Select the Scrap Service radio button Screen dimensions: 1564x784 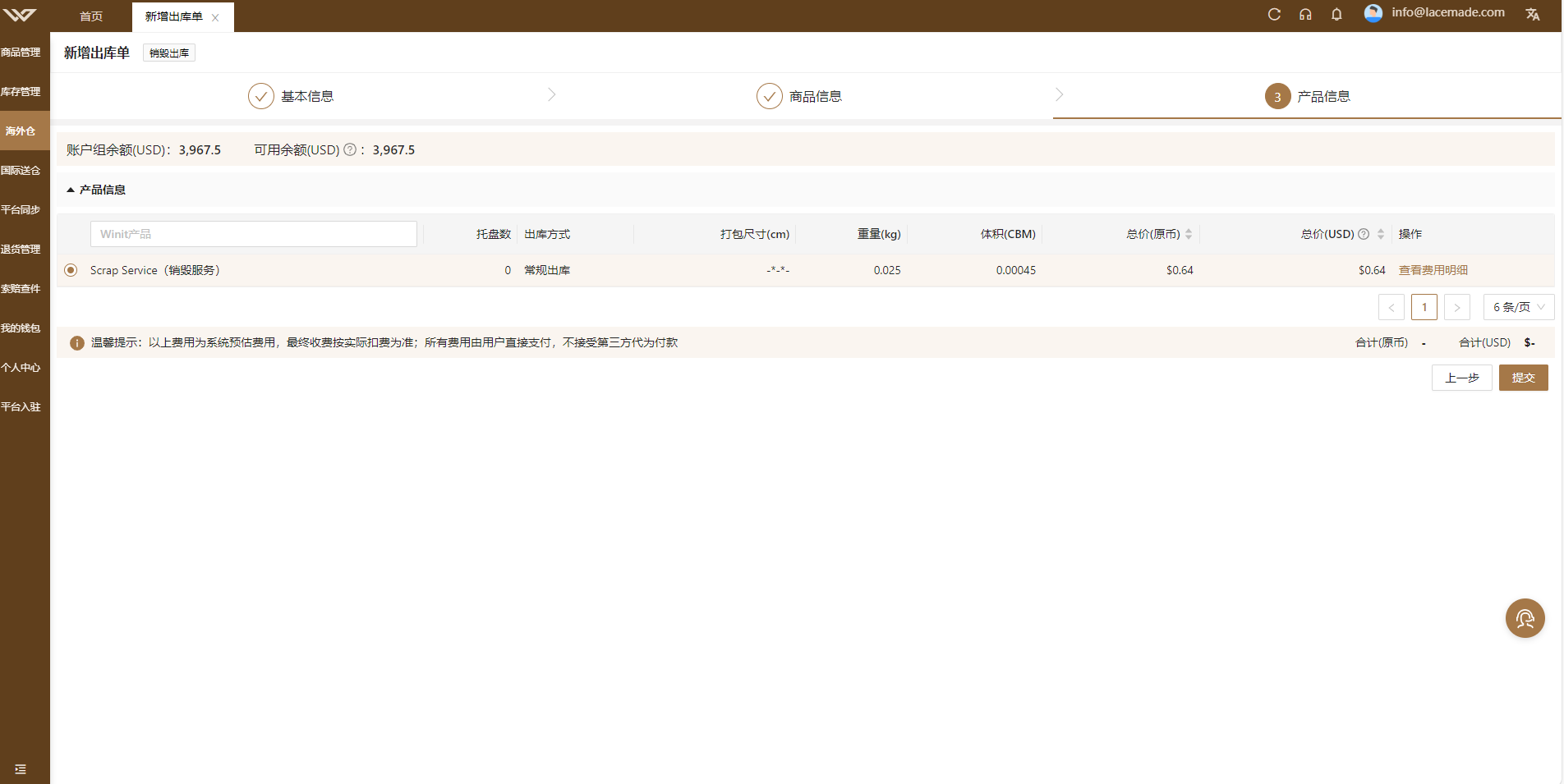[x=71, y=270]
